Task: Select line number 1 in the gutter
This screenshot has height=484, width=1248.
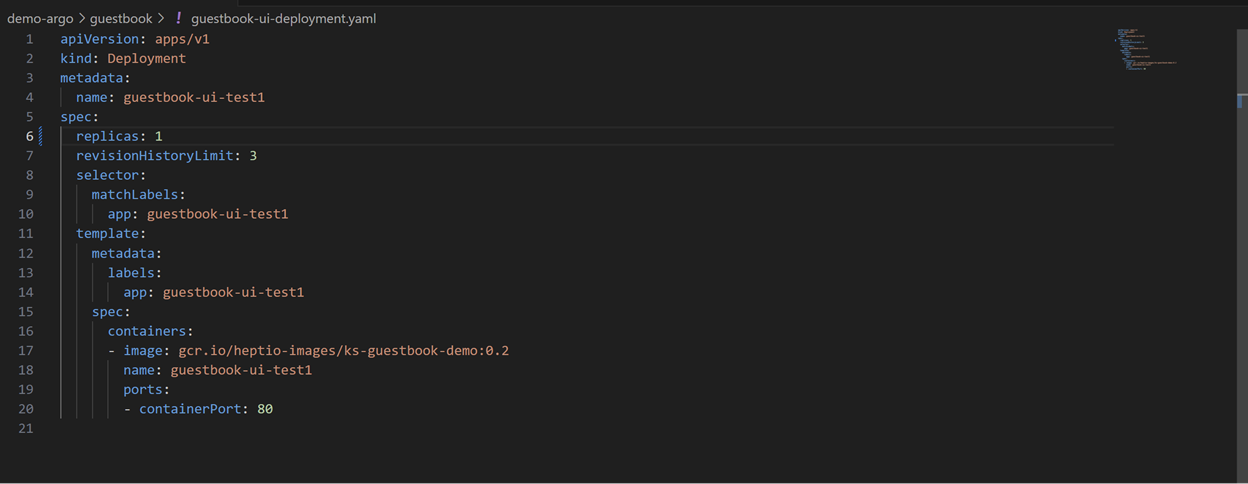Action: pos(29,39)
